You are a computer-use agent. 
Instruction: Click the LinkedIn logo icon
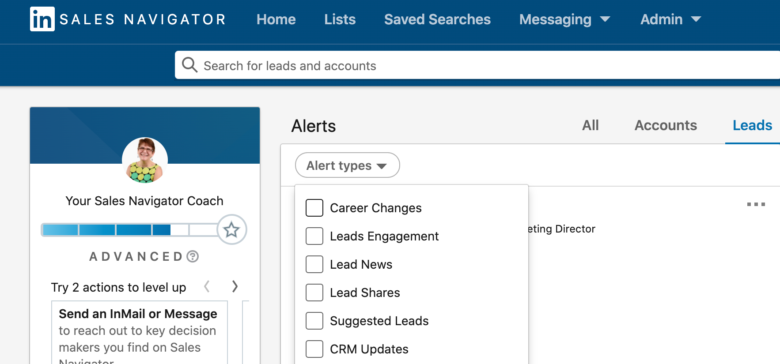point(42,19)
